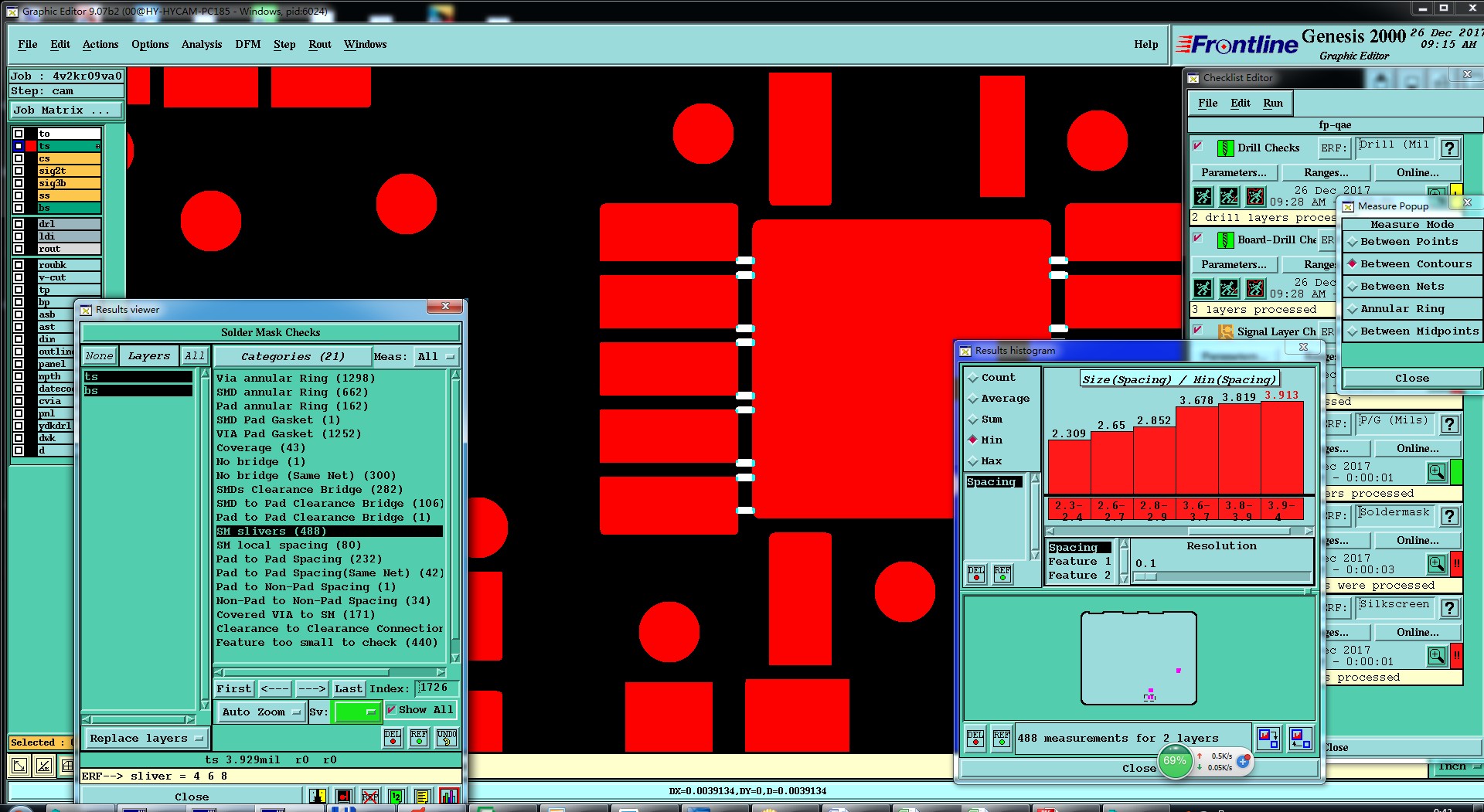1484x812 pixels.
Task: Click next arrow ---> button
Action: (x=311, y=688)
